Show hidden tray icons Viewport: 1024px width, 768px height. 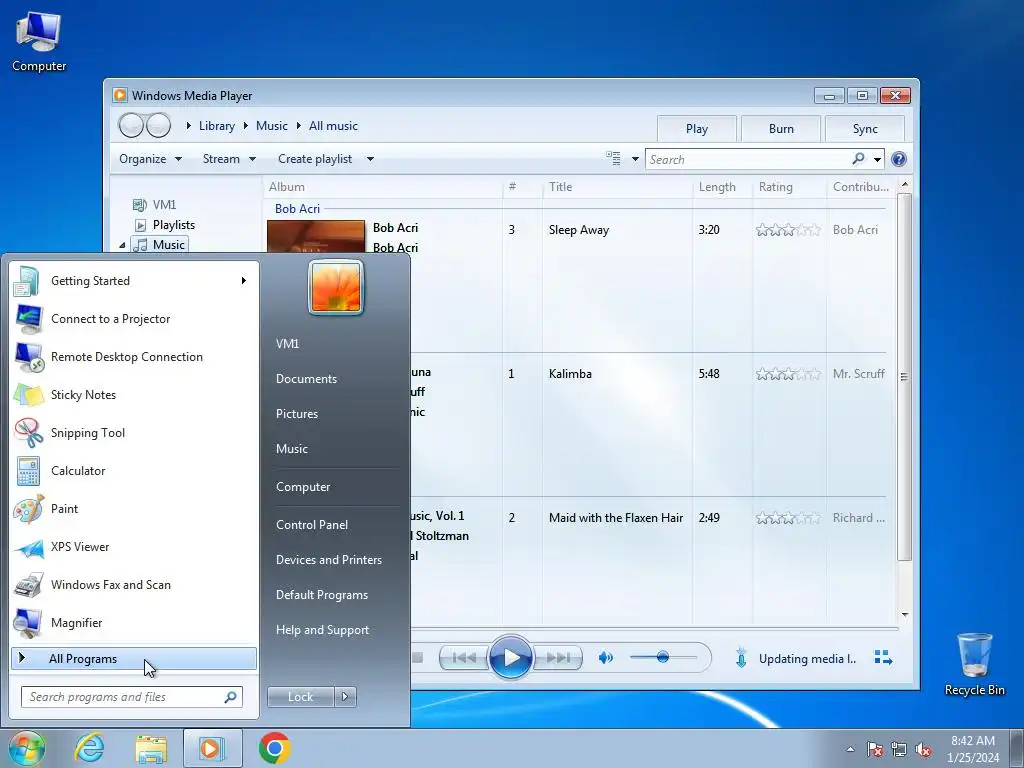click(850, 749)
